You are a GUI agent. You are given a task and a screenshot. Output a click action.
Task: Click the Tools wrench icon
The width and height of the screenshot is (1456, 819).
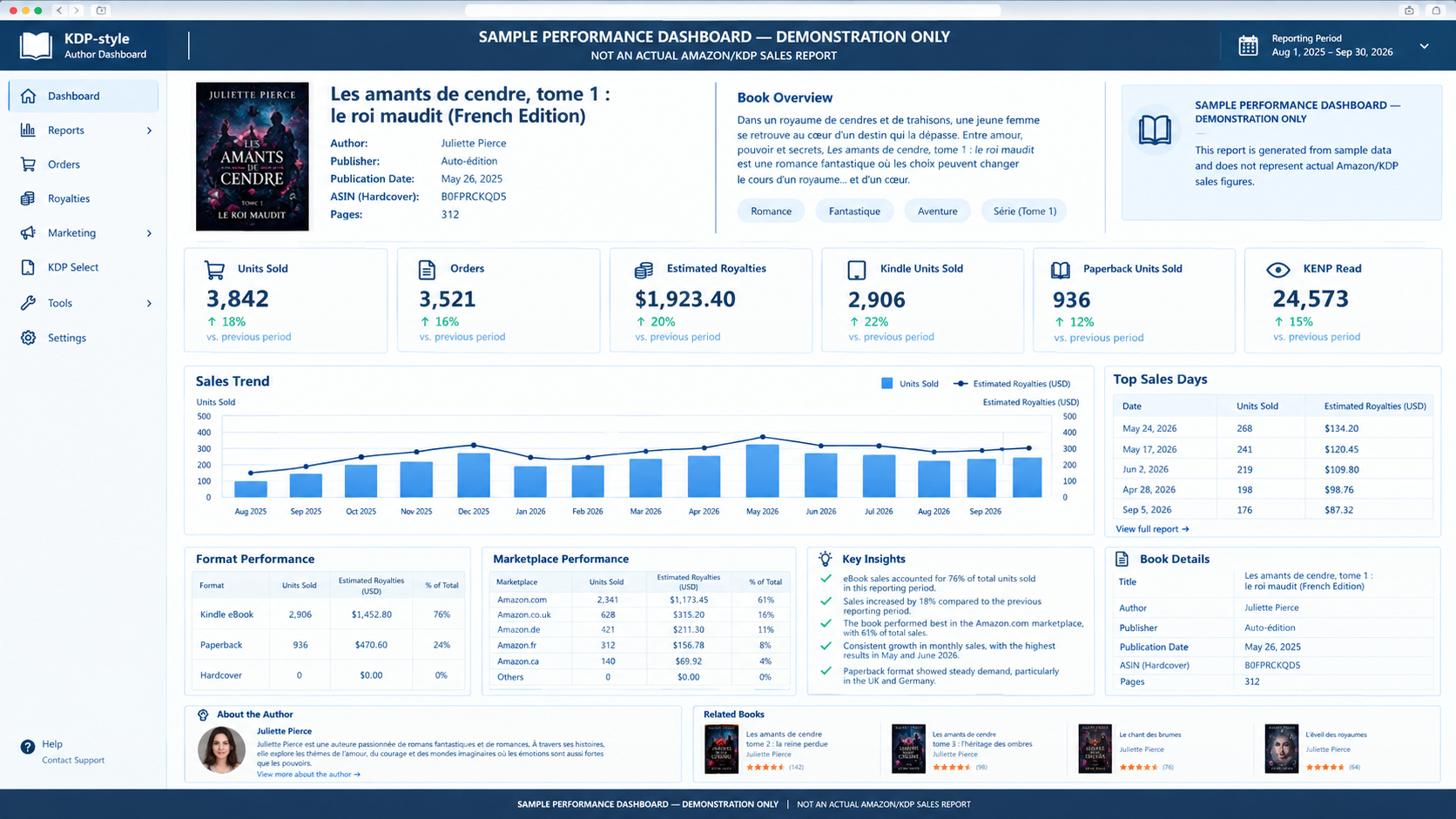pos(28,303)
